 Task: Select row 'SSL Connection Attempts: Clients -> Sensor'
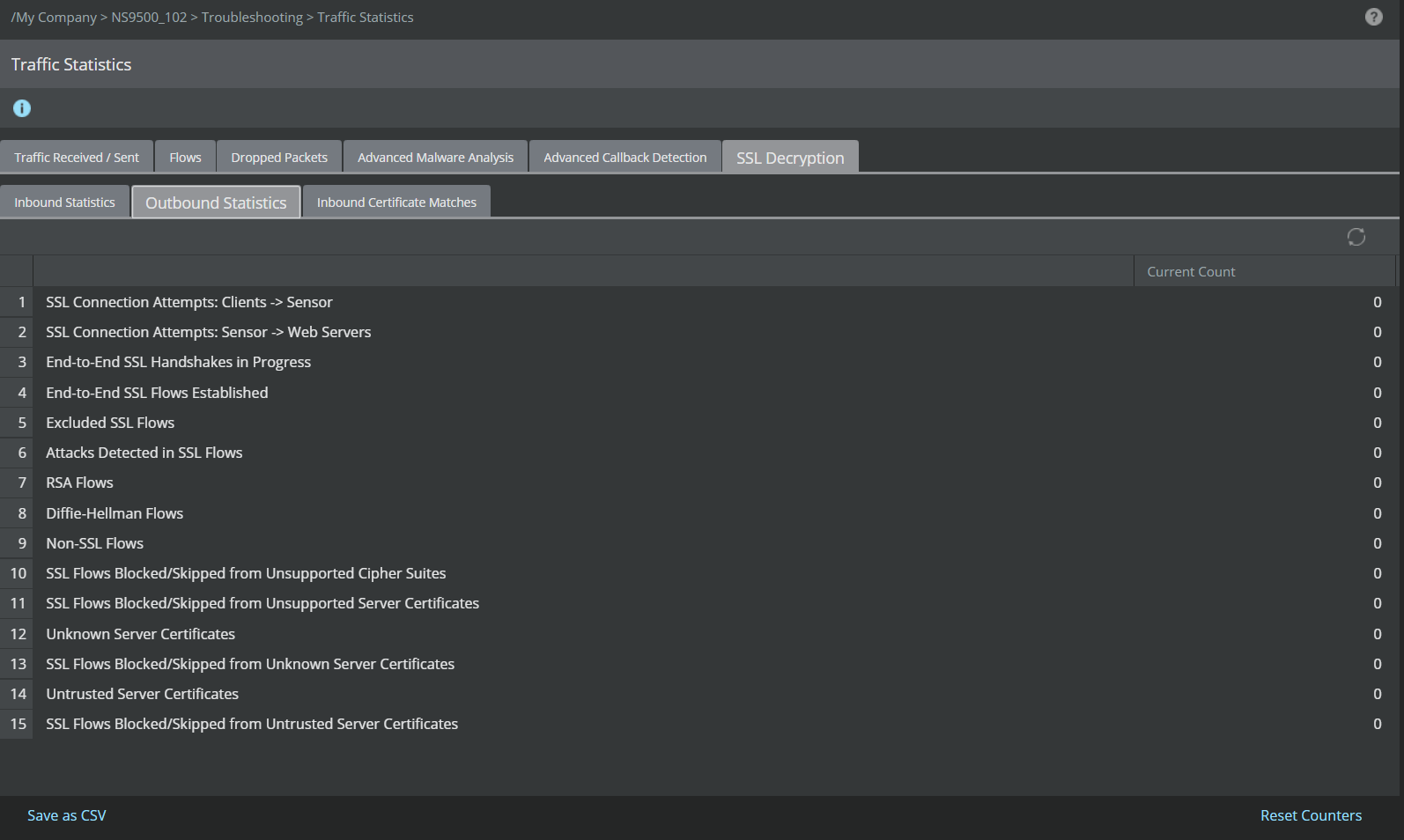(x=698, y=302)
